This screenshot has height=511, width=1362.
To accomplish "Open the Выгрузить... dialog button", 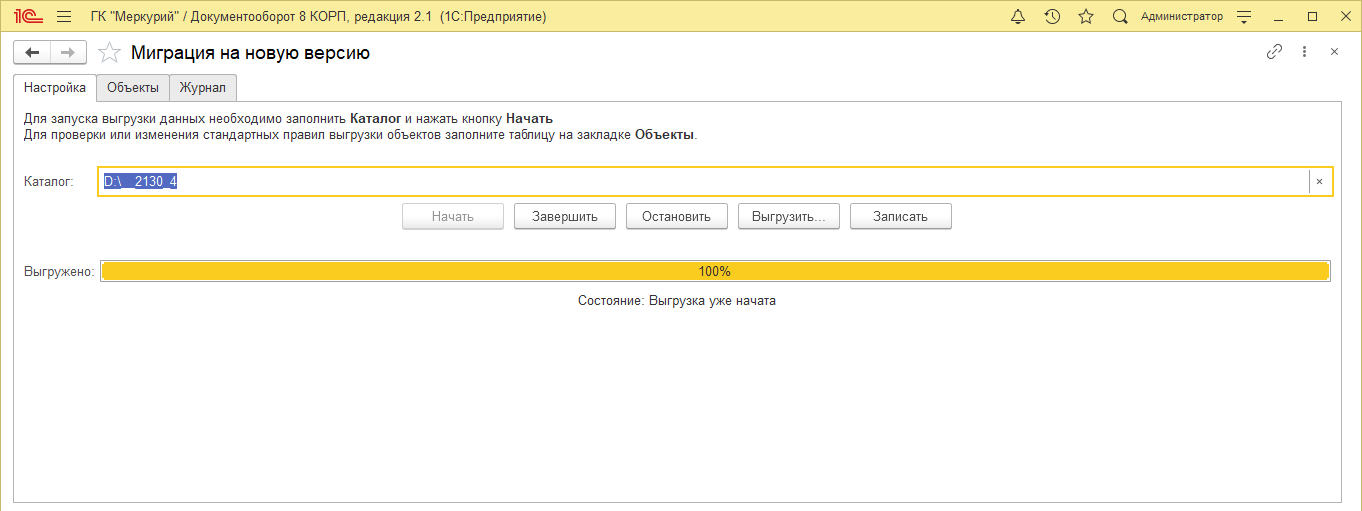I will [788, 217].
